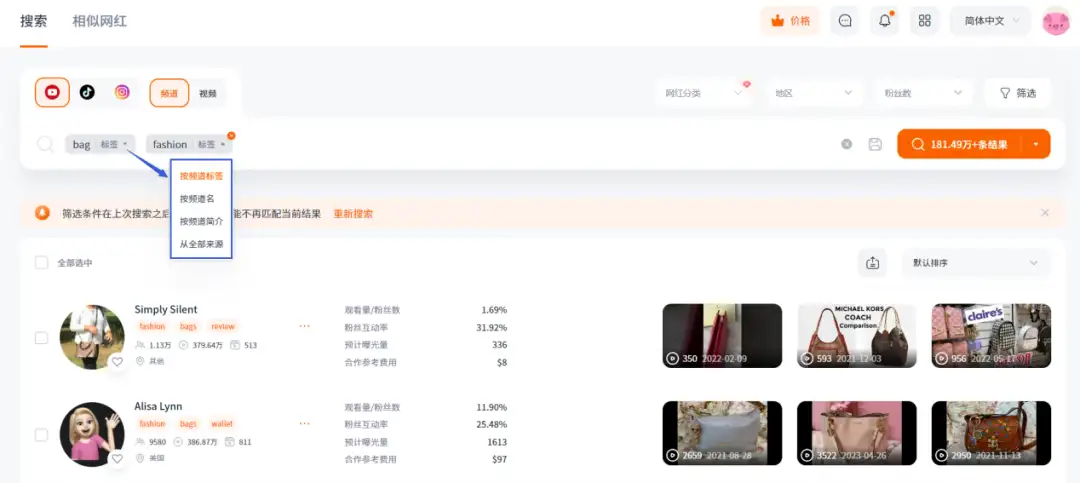1080x483 pixels.
Task: Open Alisa Lynn's video with 2950 views
Action: (991, 433)
